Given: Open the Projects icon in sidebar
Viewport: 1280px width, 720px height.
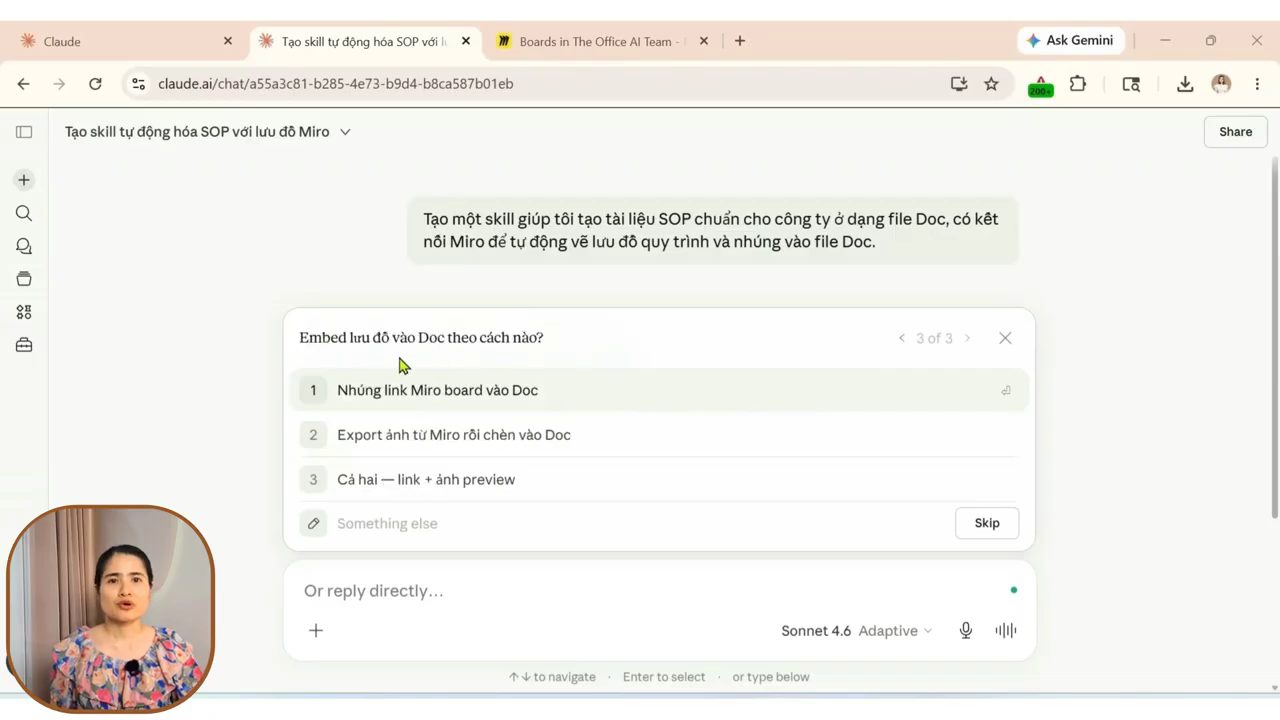Looking at the screenshot, I should 24,279.
